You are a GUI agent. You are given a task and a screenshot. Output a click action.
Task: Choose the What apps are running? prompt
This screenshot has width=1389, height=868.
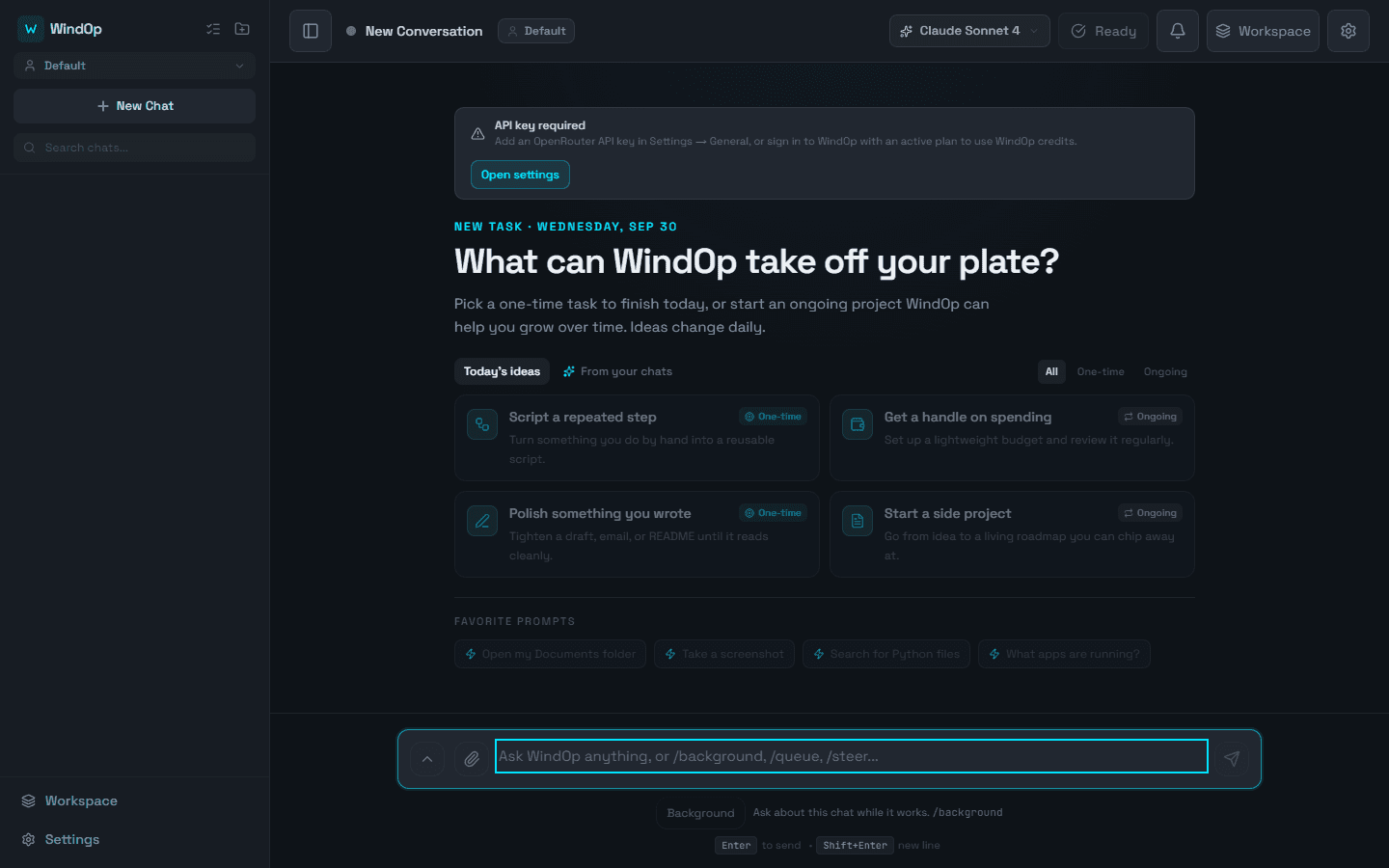1064,654
